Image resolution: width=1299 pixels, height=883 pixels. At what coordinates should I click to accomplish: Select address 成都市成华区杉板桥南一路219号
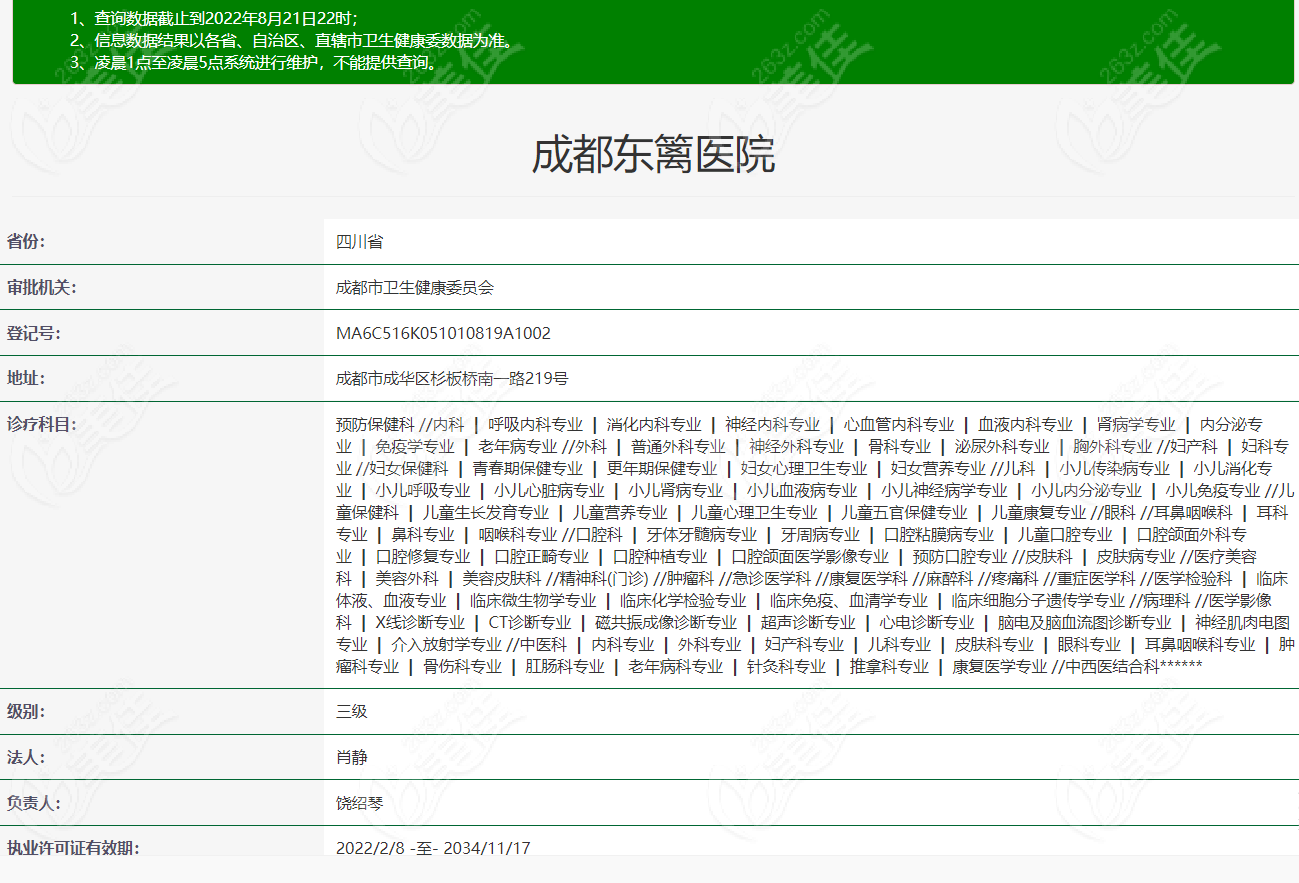click(452, 378)
